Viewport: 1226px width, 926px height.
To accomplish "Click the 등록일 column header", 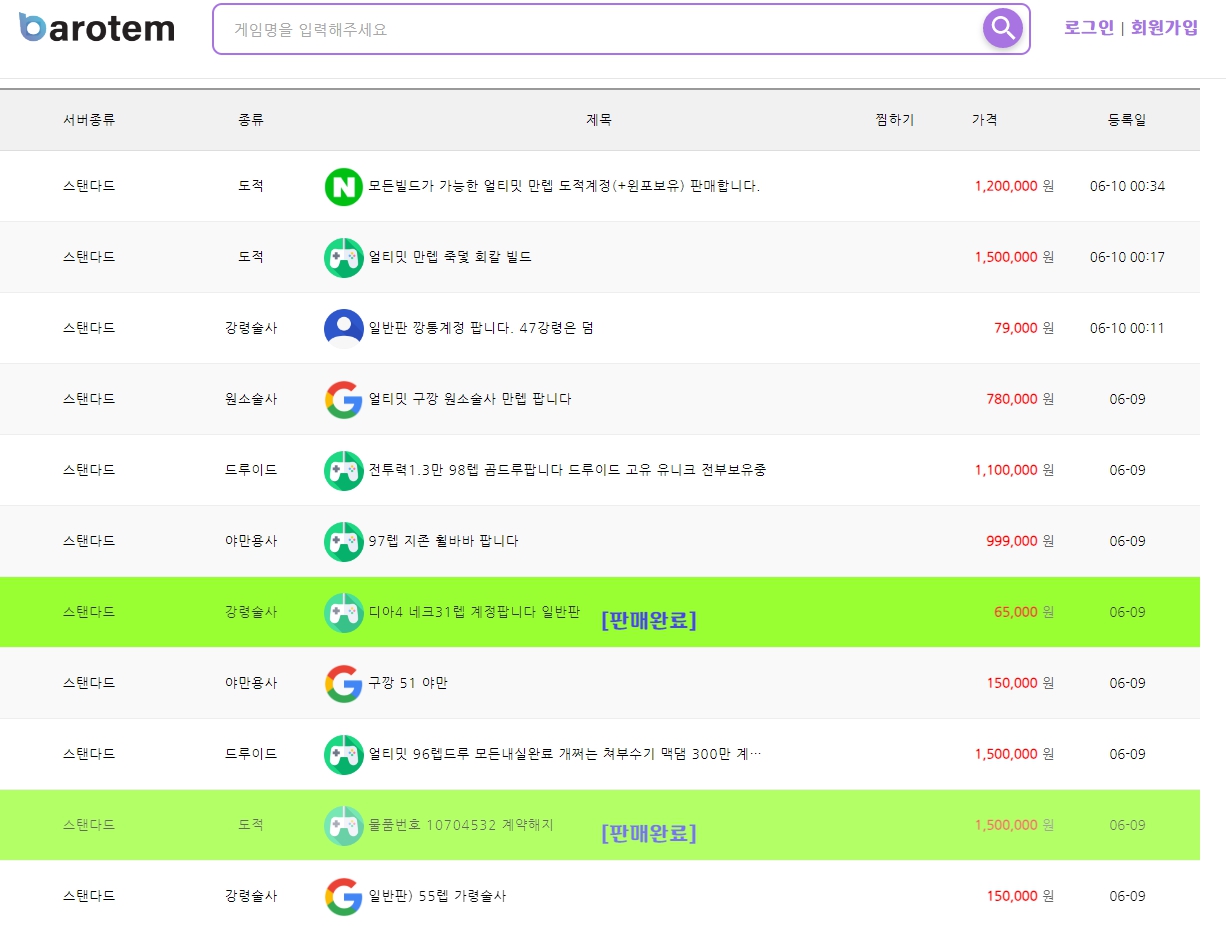I will click(x=1126, y=118).
